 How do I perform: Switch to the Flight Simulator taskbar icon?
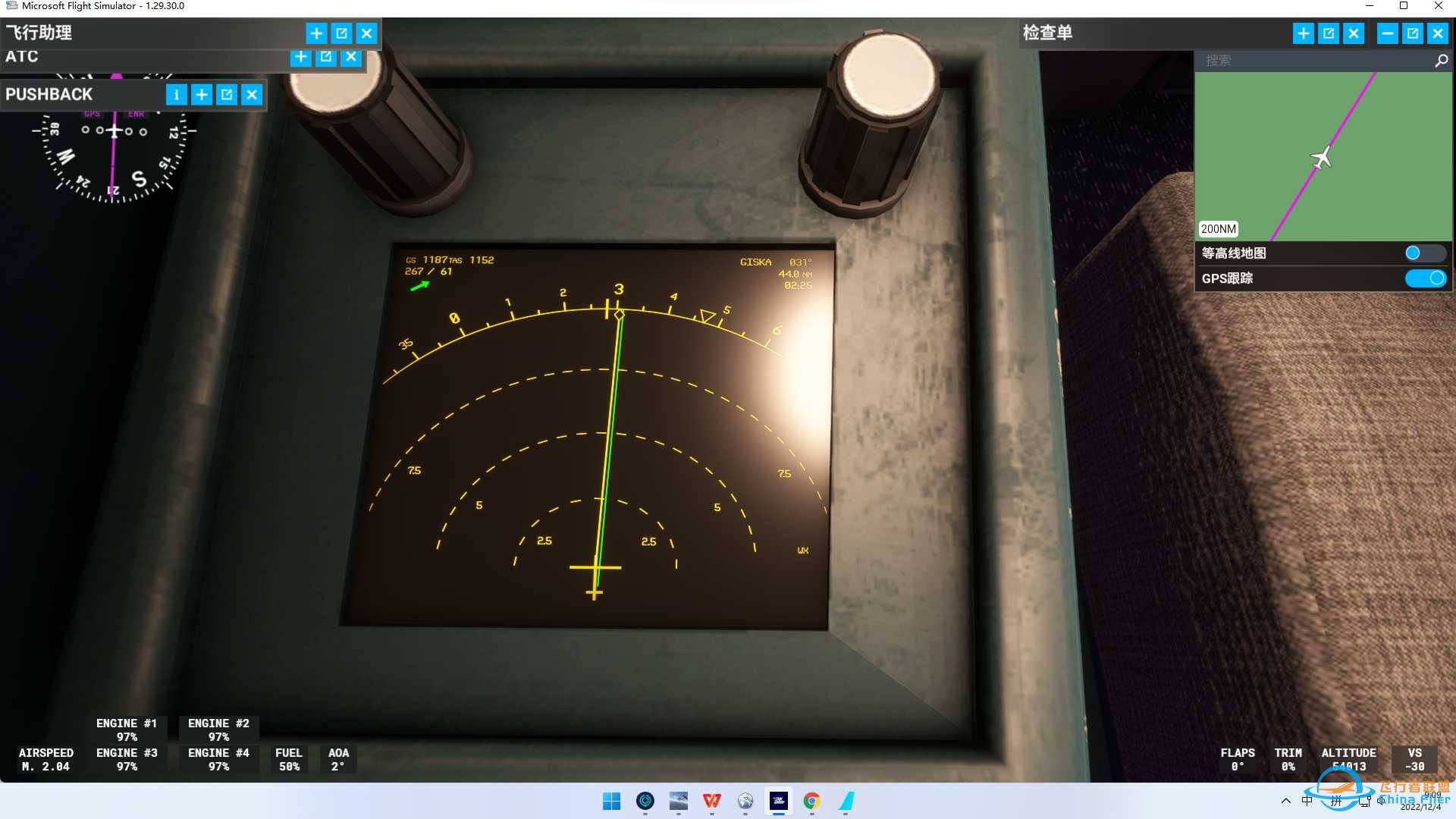778,802
